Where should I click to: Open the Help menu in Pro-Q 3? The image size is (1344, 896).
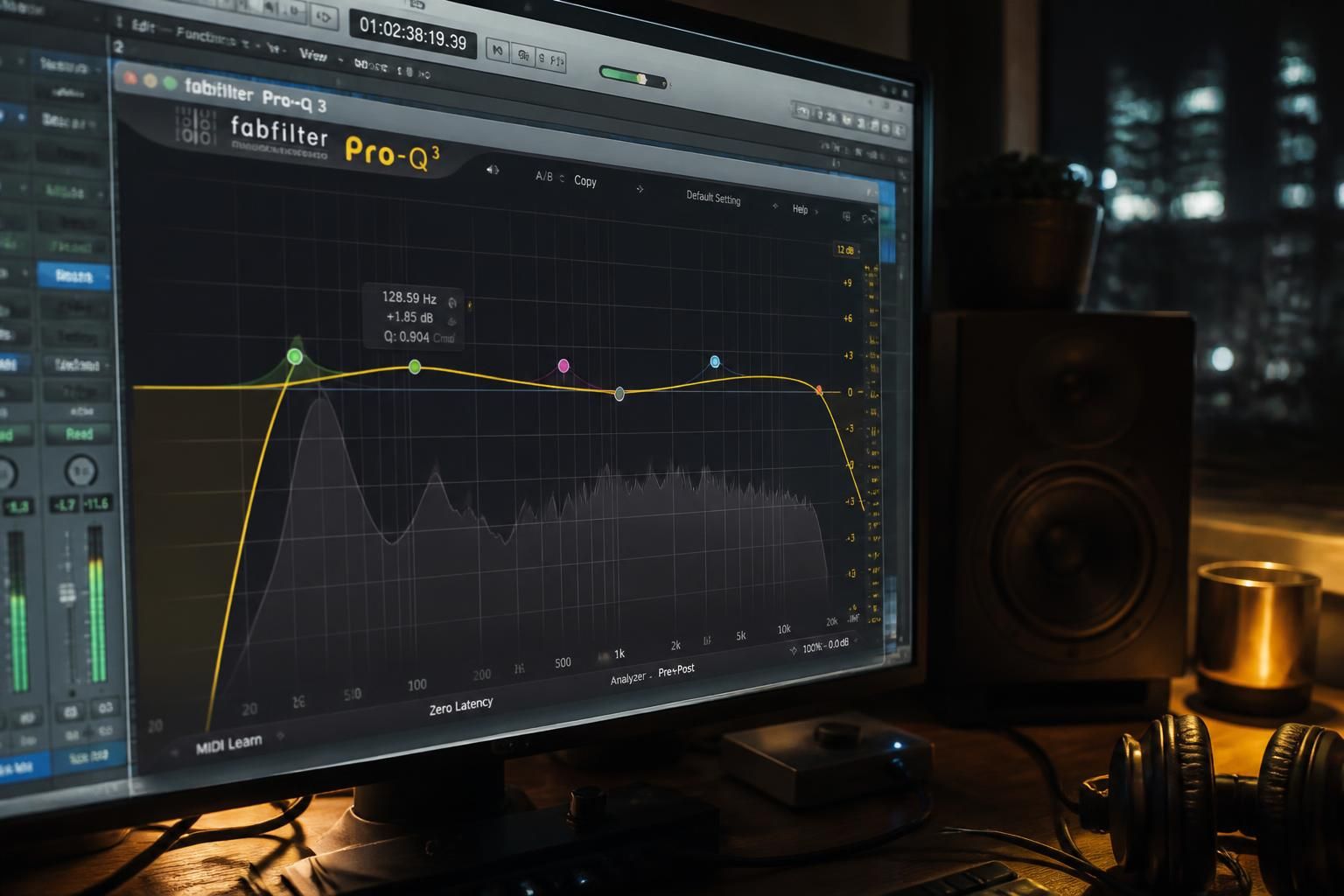[800, 209]
